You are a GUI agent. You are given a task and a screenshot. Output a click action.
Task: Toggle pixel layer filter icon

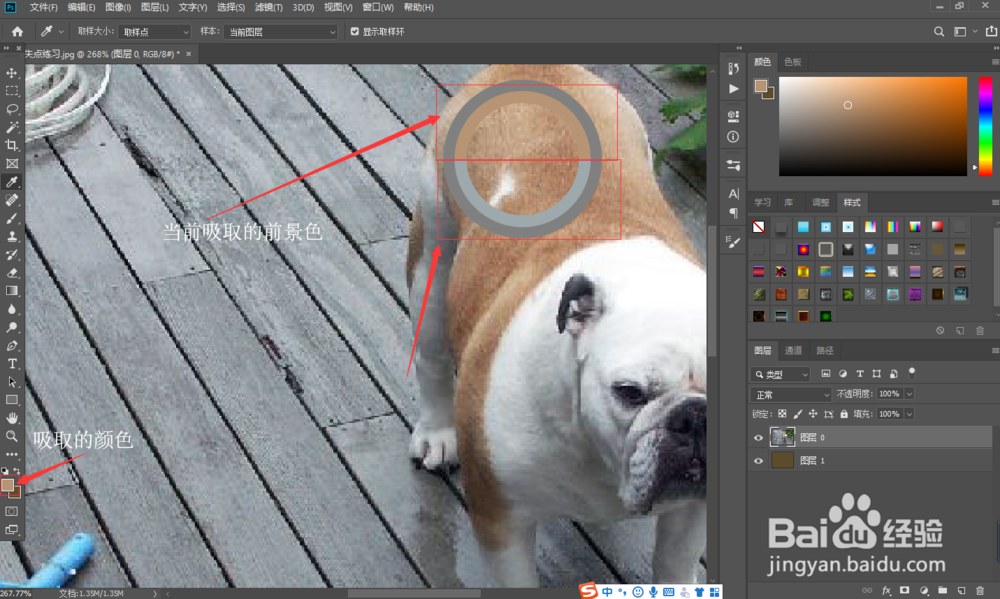point(826,374)
